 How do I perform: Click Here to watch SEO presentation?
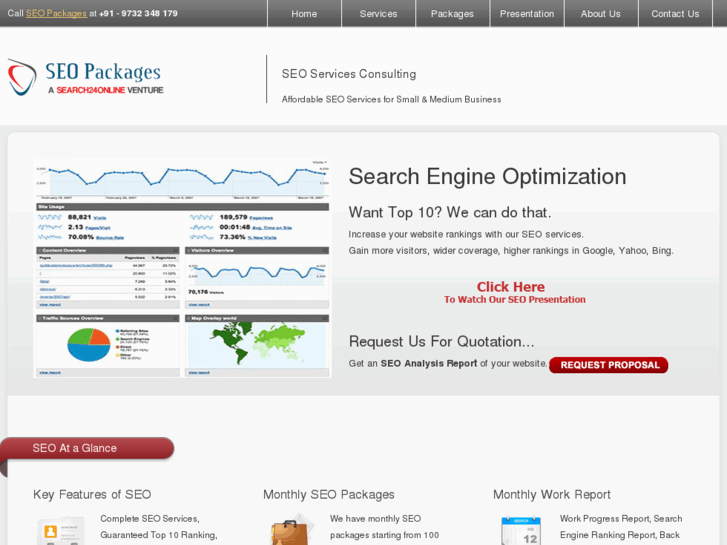click(511, 287)
